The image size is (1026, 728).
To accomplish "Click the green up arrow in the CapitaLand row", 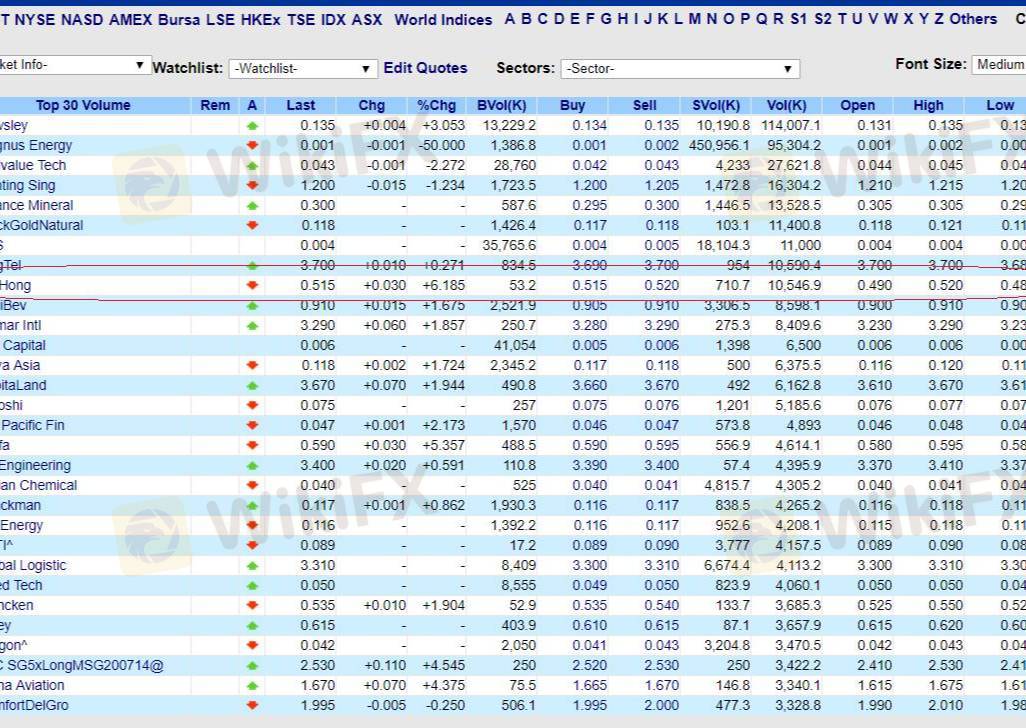I will tap(252, 386).
